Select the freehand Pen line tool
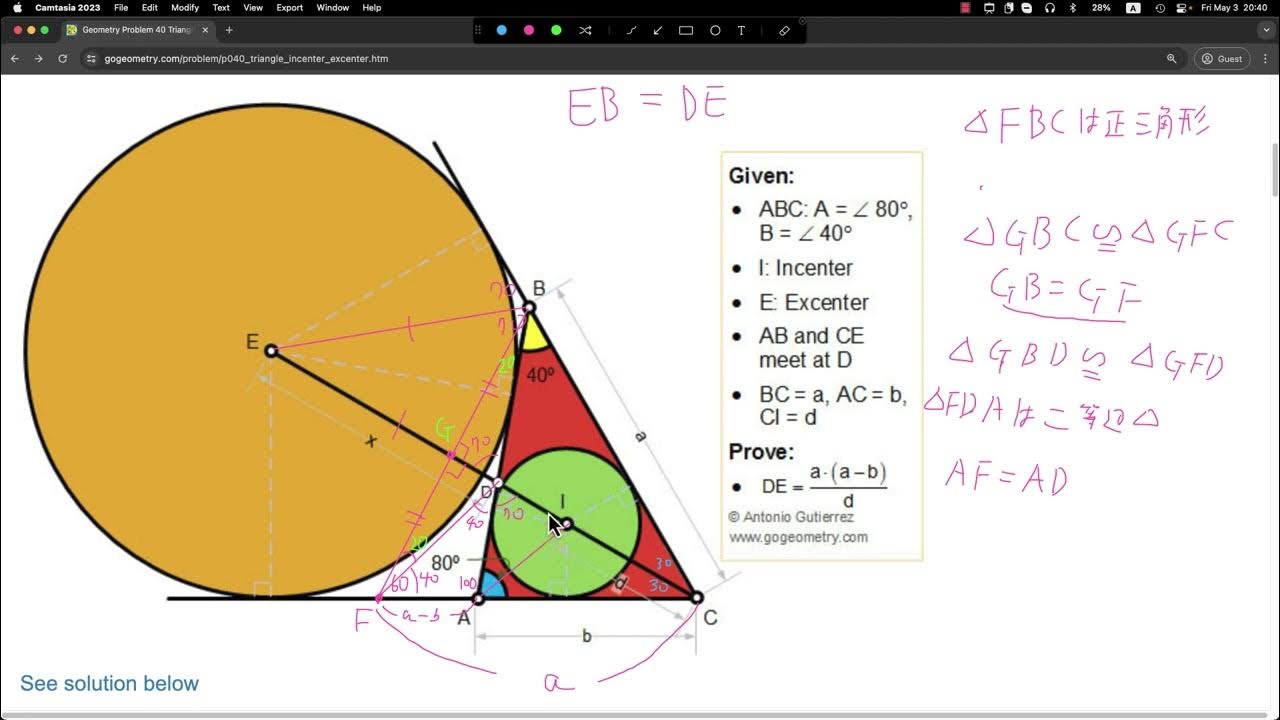 click(631, 31)
